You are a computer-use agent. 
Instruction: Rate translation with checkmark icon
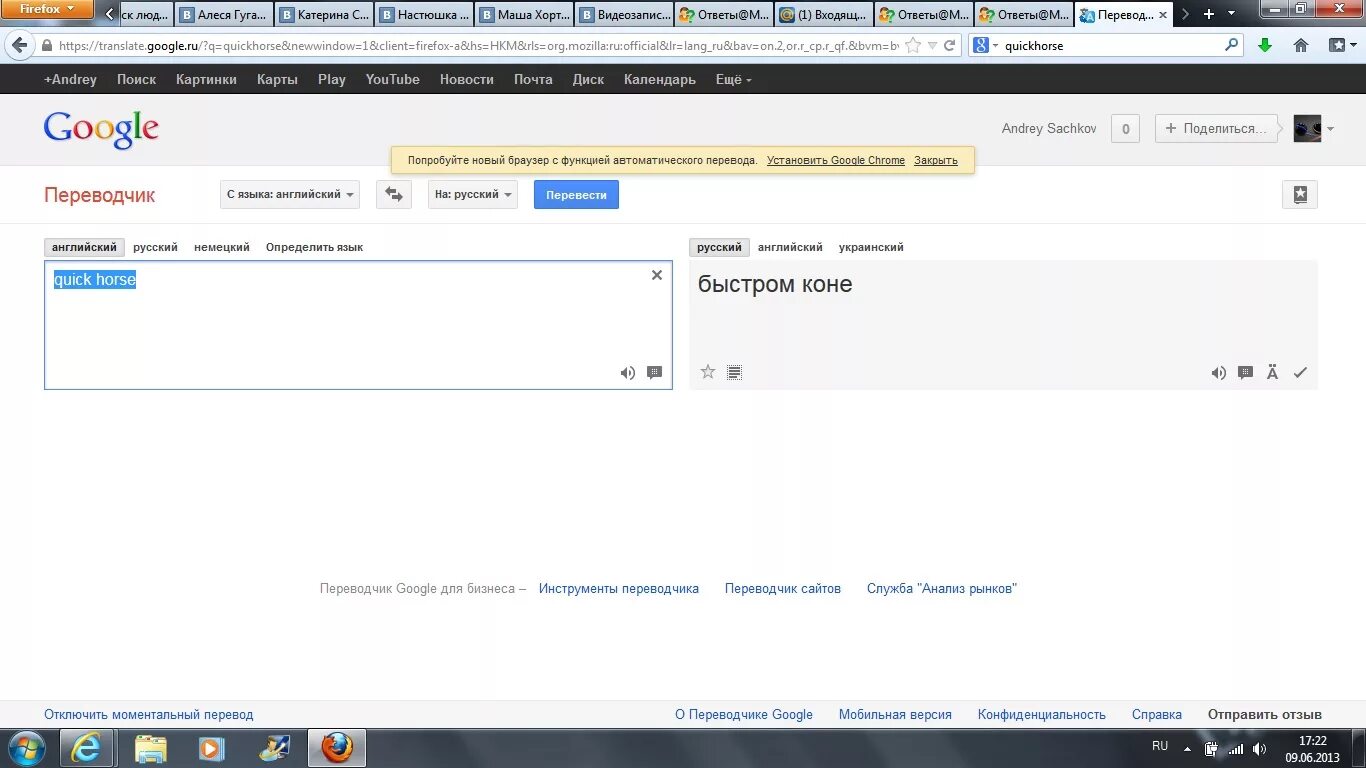pos(1300,373)
